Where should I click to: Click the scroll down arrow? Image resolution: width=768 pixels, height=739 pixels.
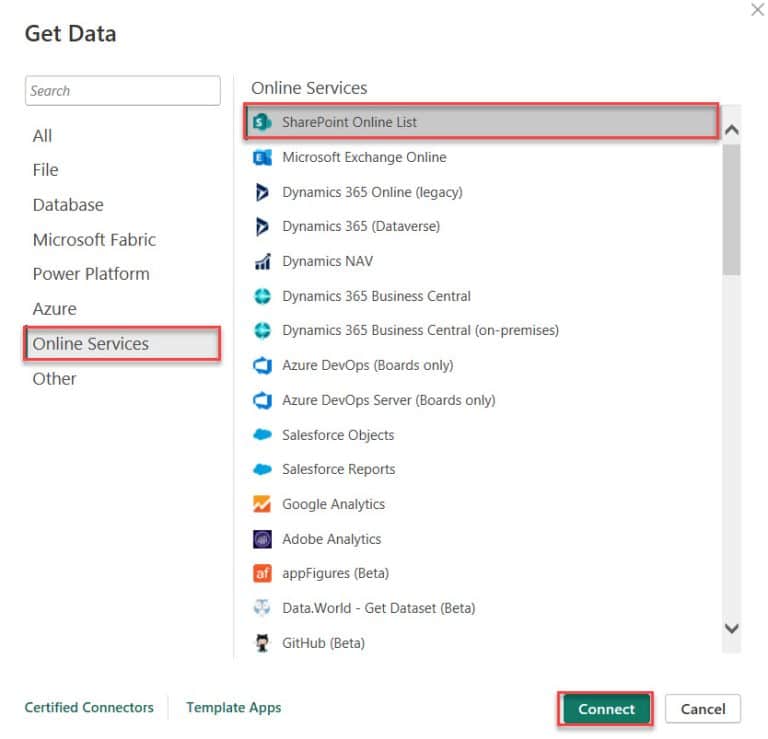[x=732, y=628]
